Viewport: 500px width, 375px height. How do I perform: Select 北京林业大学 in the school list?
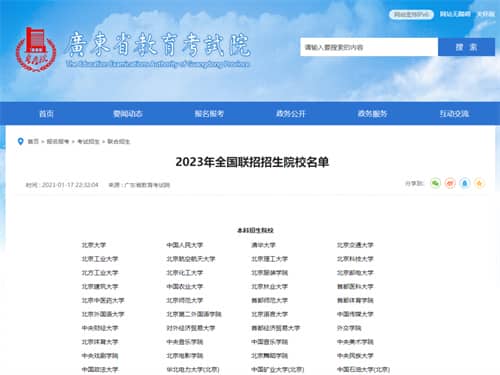click(x=270, y=287)
